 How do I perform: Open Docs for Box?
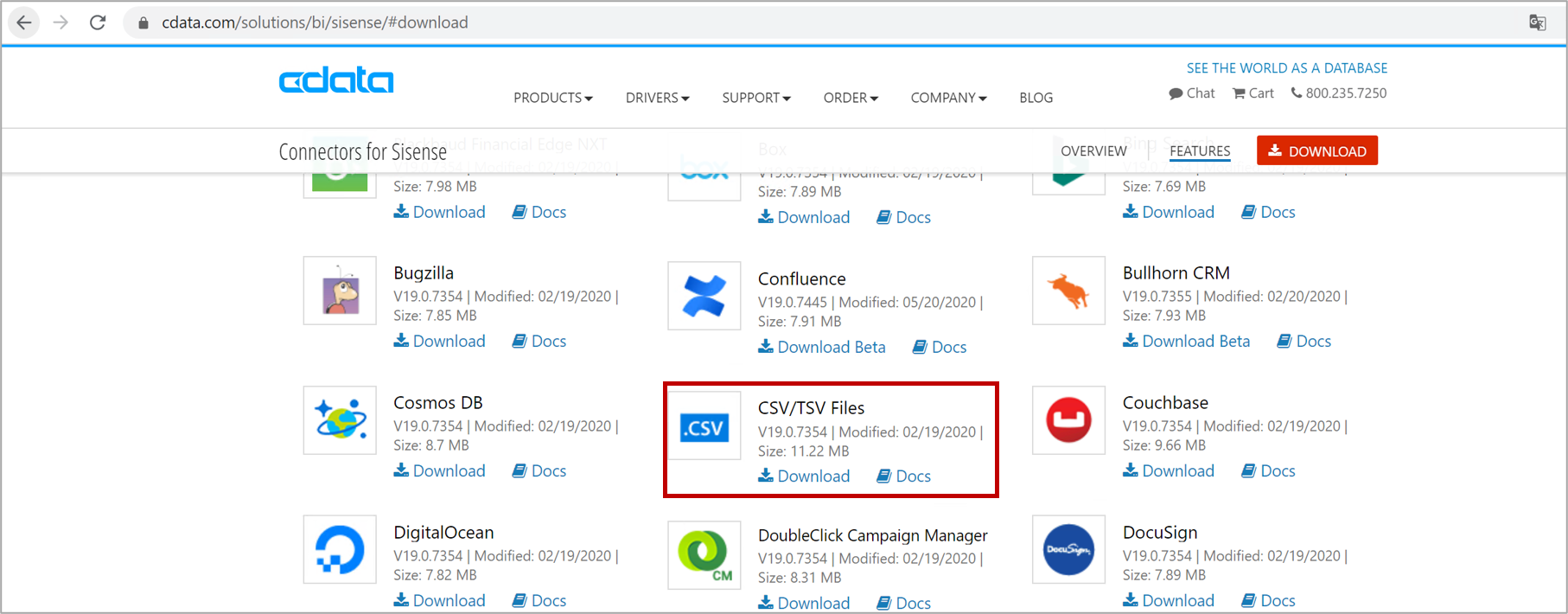click(x=904, y=217)
